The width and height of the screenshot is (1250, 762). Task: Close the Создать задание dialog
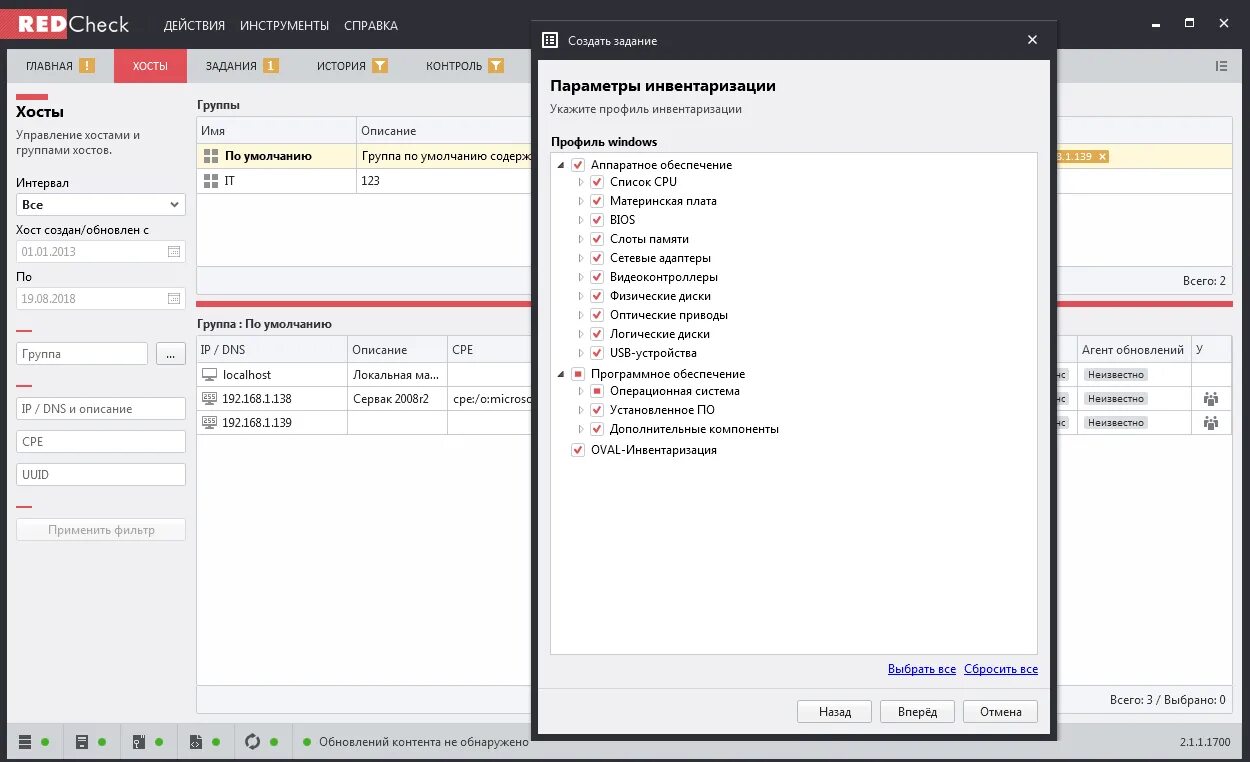tap(1032, 40)
